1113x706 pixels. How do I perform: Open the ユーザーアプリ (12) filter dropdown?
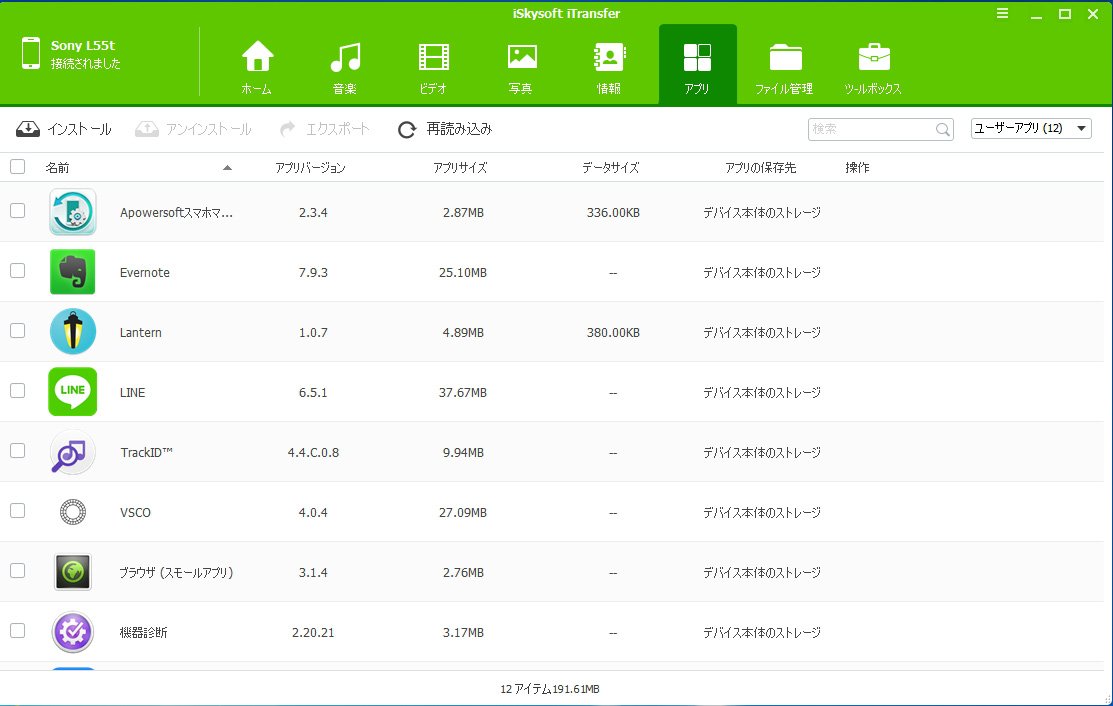pos(1031,128)
